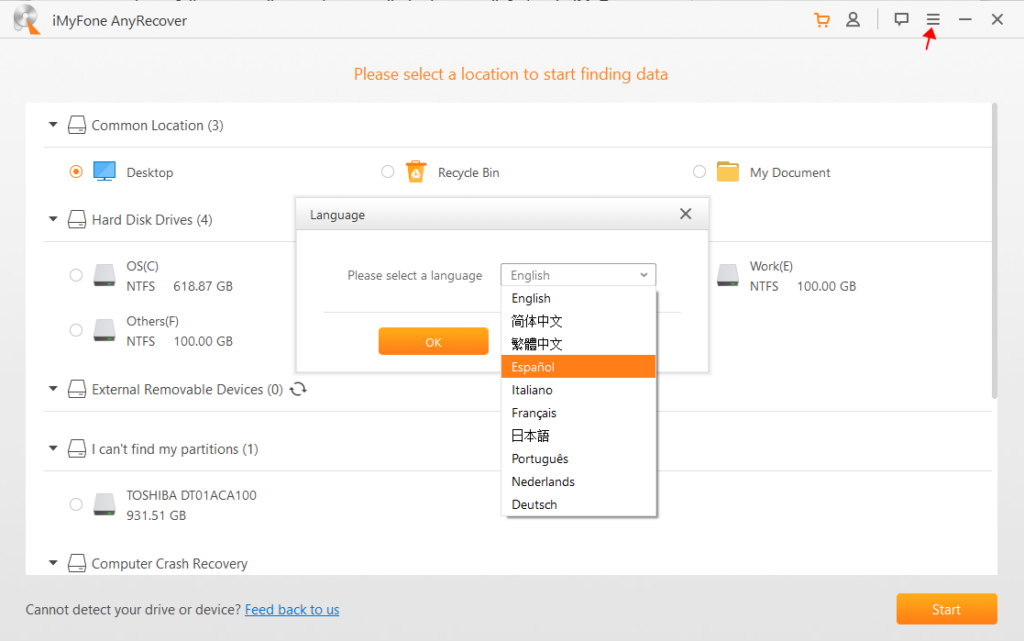
Task: Collapse External Removable Devices section
Action: 53,388
